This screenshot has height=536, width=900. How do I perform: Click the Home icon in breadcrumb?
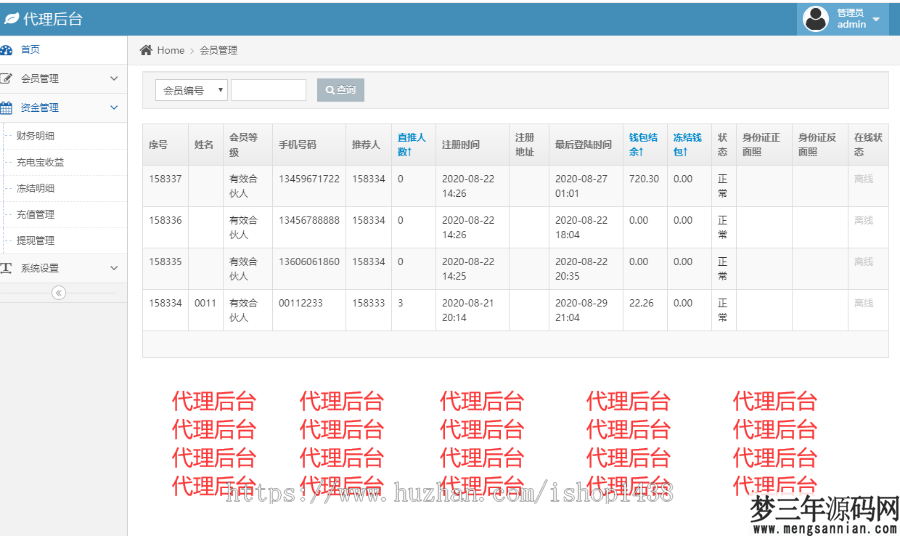coord(146,50)
